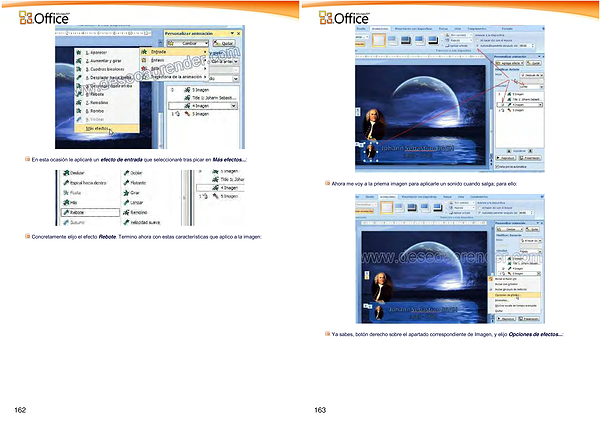Image resolution: width=600 pixels, height=424 pixels.
Task: Select the Hilo effect icon
Action: [x=64, y=202]
